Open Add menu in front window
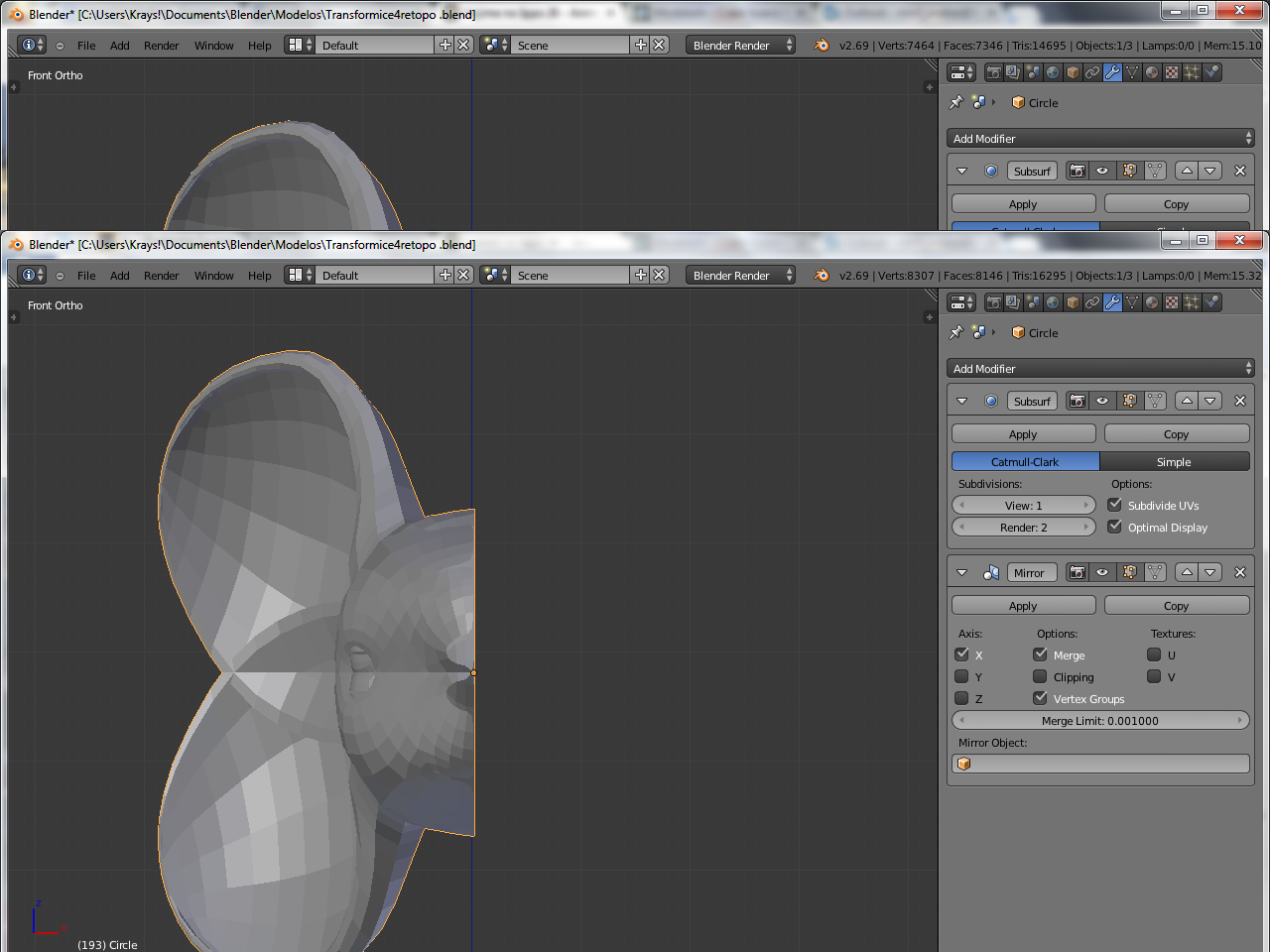The height and width of the screenshot is (952, 1270). pos(120,276)
